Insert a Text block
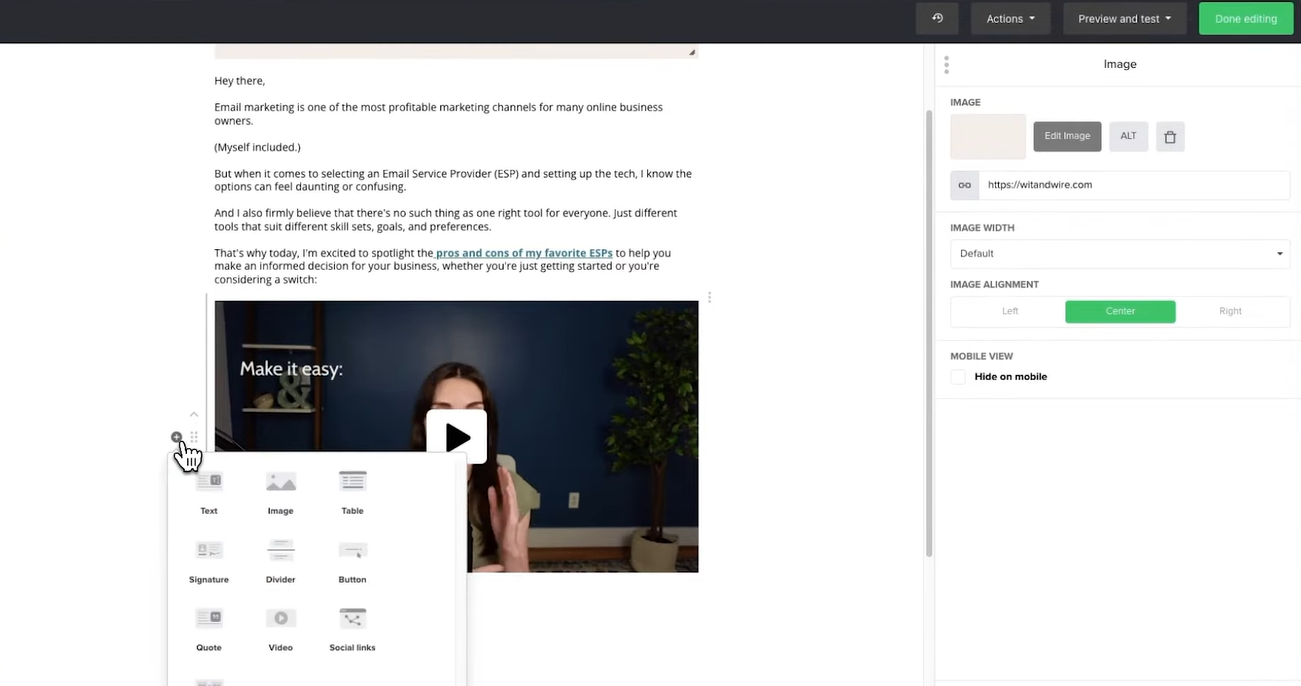The image size is (1301, 686). pyautogui.click(x=208, y=492)
